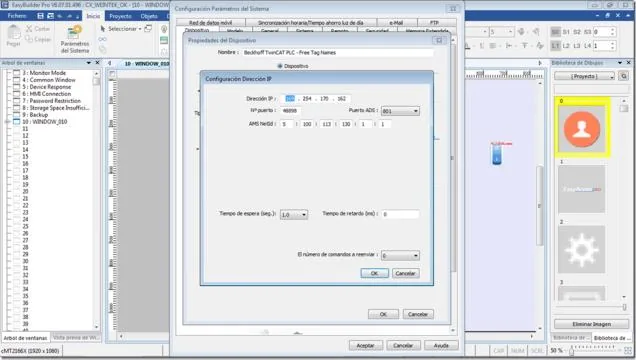636x360 pixels.
Task: Open the font size dropdown showing 5
Action: click(x=510, y=32)
